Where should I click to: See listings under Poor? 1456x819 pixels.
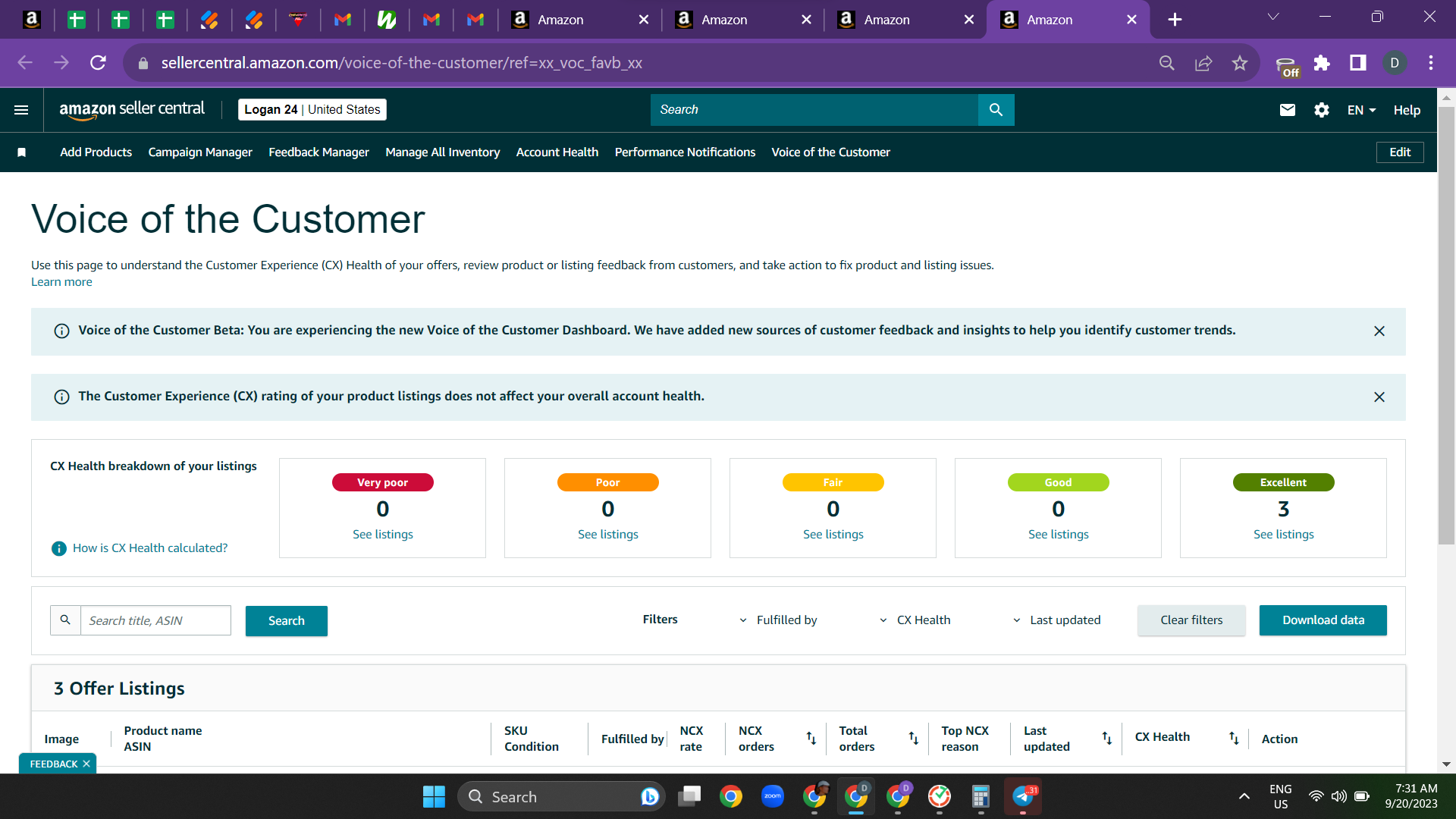pyautogui.click(x=608, y=535)
